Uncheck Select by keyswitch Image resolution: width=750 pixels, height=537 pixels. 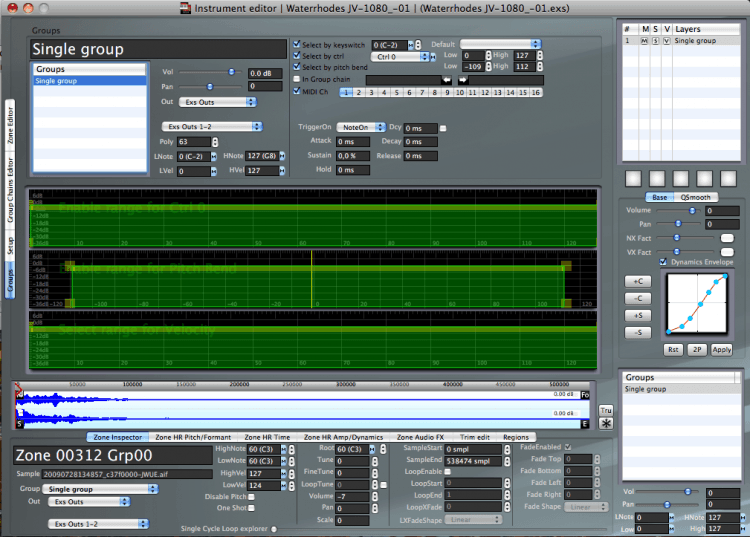pyautogui.click(x=297, y=44)
